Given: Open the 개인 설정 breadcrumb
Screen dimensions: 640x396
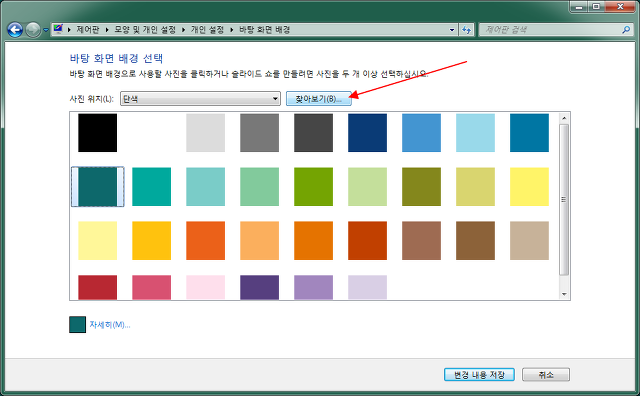Looking at the screenshot, I should tap(207, 29).
